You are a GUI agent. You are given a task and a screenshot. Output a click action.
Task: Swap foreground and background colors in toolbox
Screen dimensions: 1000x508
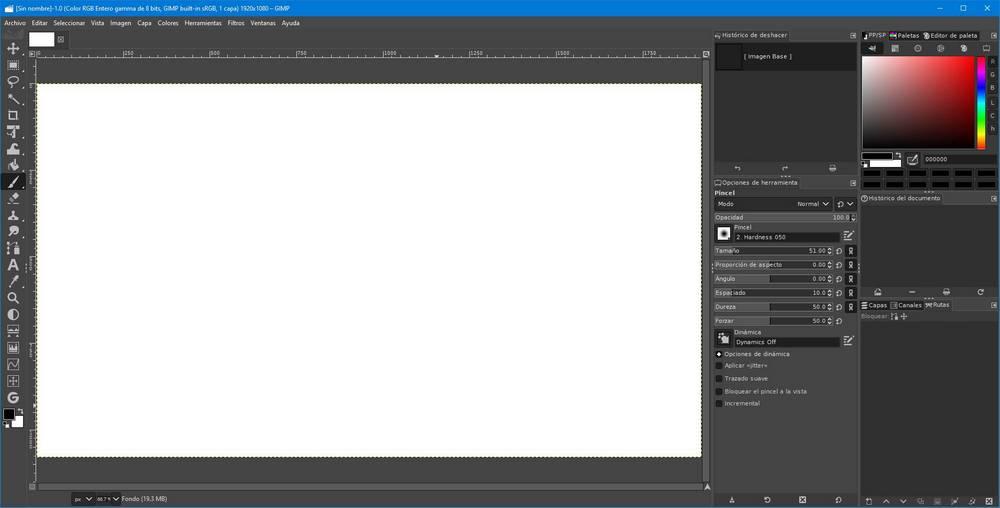(20, 410)
